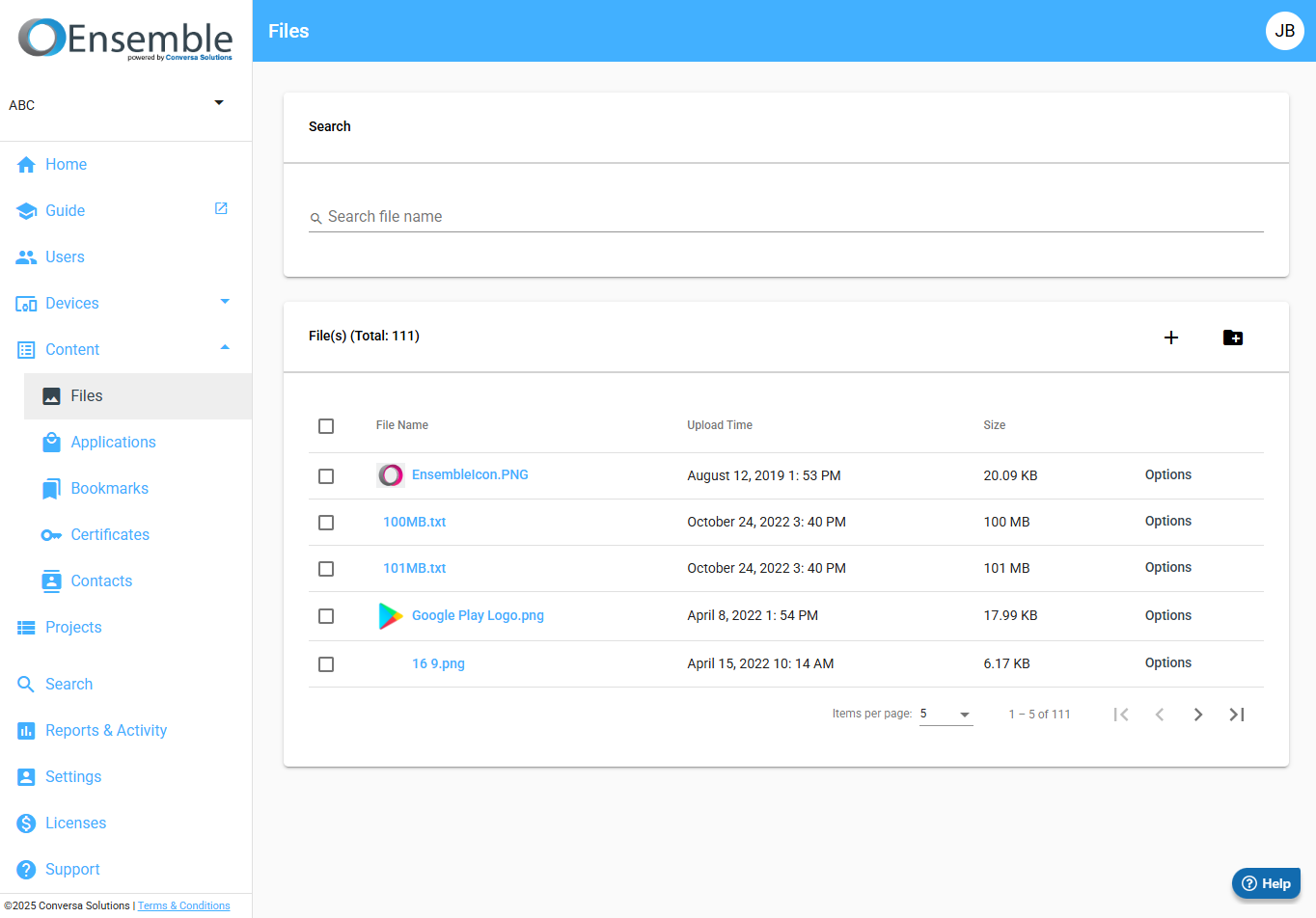Open 16 9.png file link
The height and width of the screenshot is (918, 1316).
tap(438, 663)
